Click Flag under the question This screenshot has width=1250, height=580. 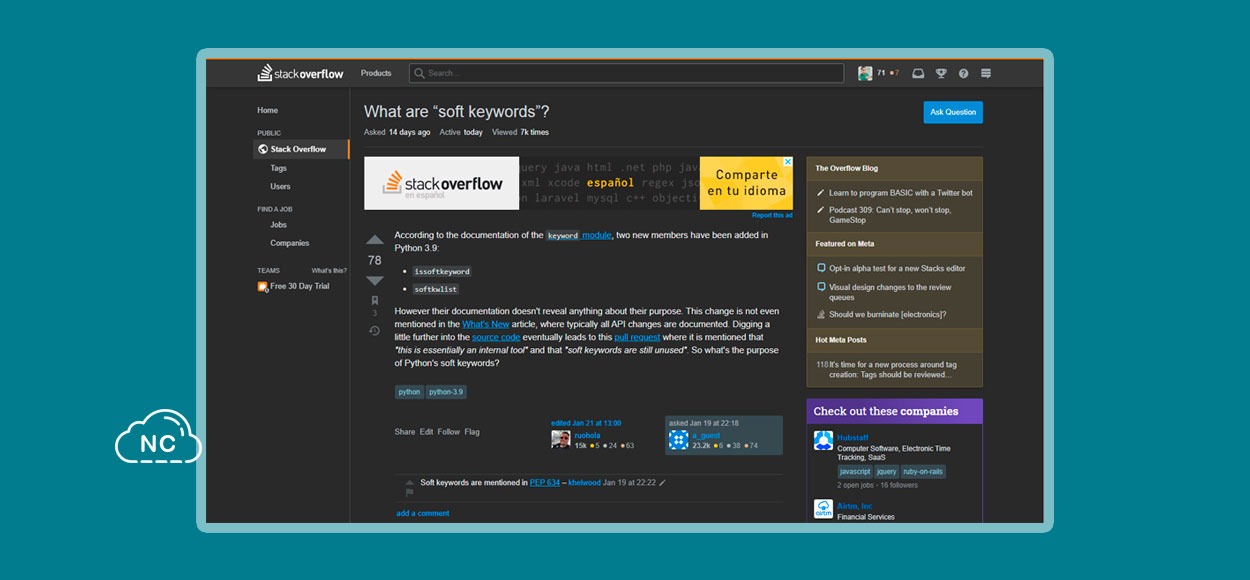pos(472,432)
